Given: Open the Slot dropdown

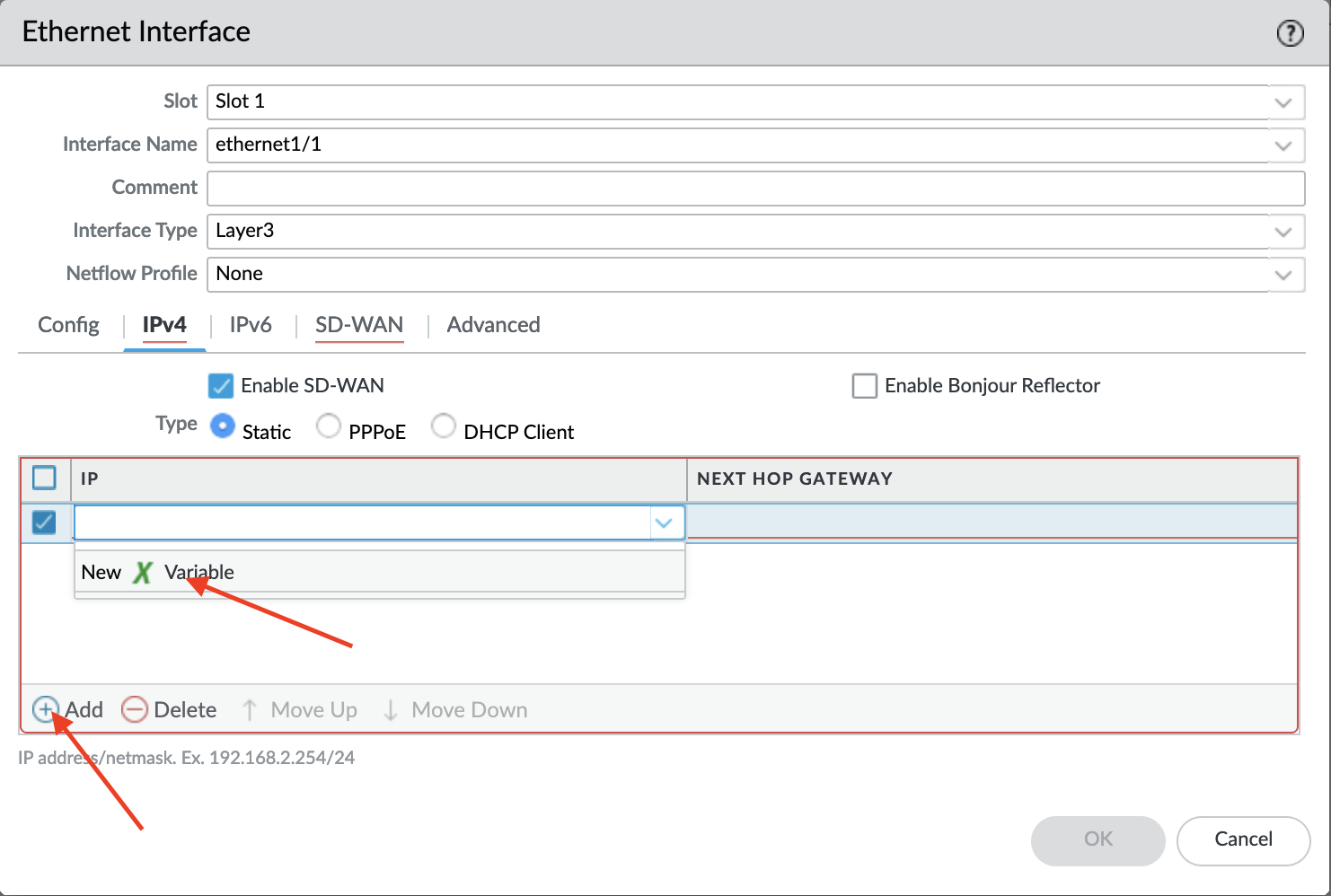Looking at the screenshot, I should click(x=1283, y=102).
